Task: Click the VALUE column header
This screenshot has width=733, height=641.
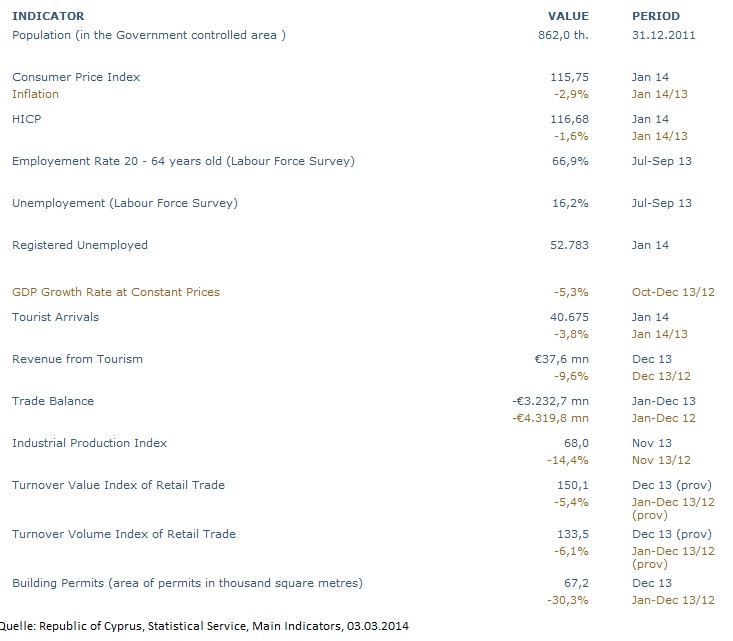Action: (568, 16)
